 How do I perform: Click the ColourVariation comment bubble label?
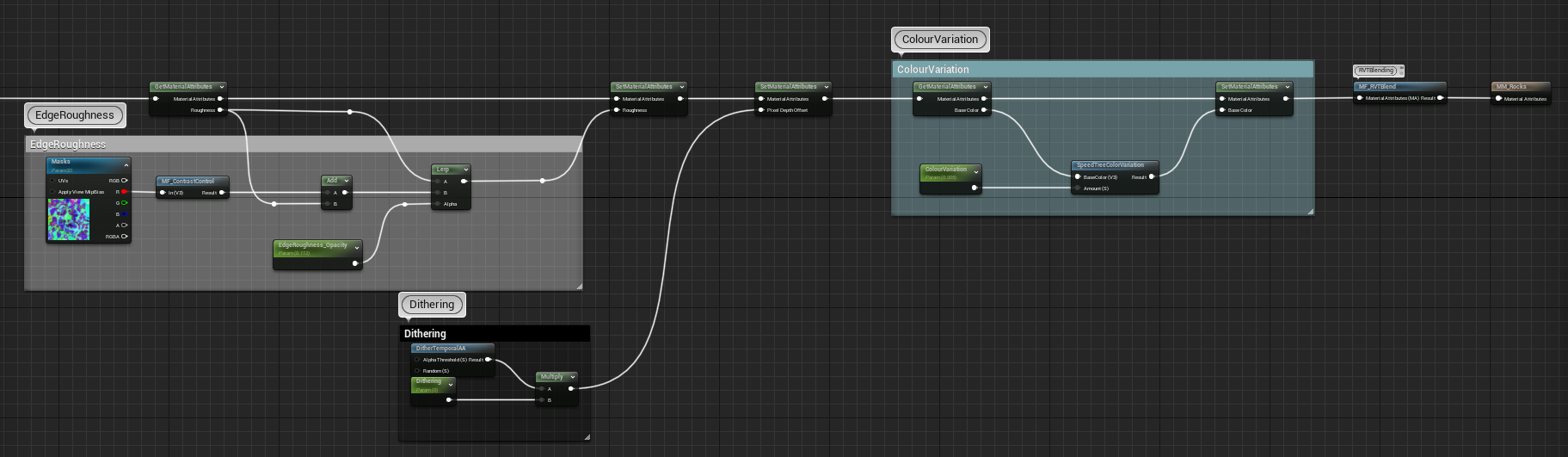pos(939,40)
